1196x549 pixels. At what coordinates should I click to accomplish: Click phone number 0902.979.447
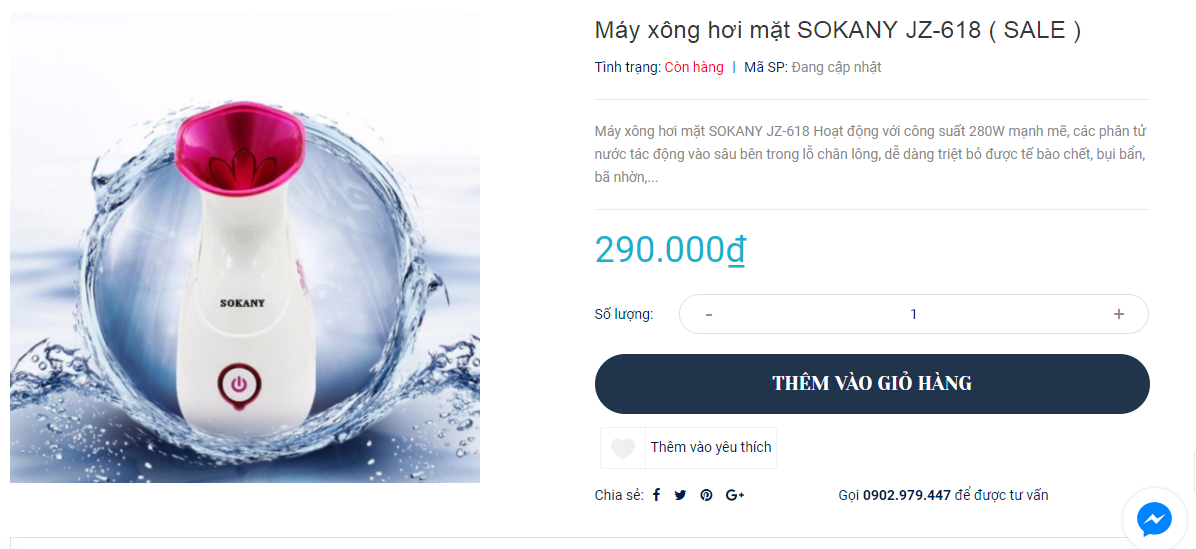[x=906, y=495]
